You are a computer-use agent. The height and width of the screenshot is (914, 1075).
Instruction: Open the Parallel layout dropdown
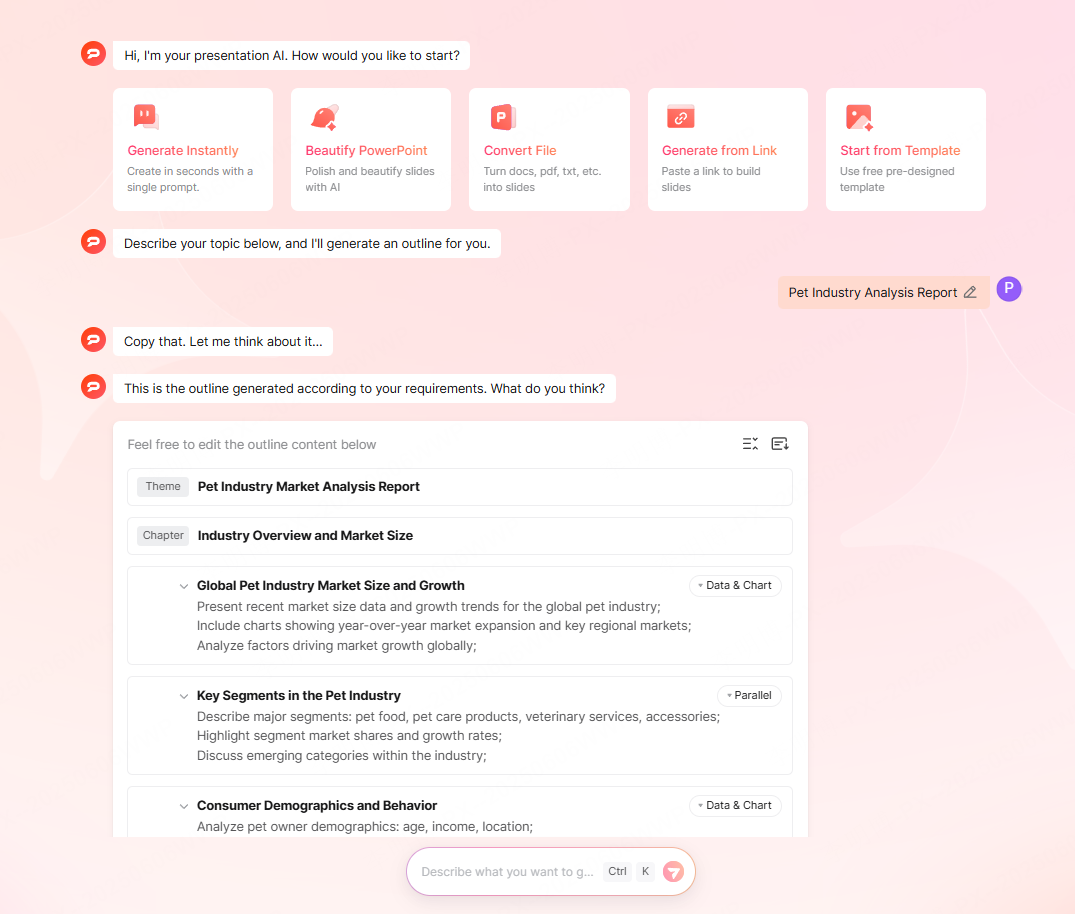coord(749,696)
